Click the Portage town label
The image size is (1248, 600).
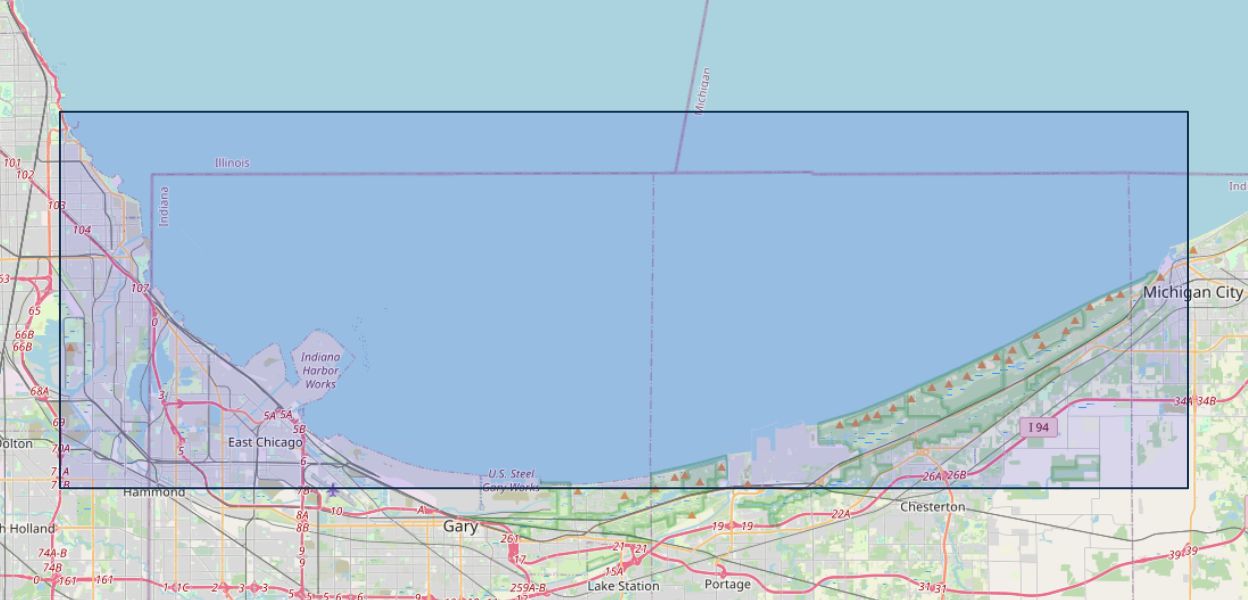[727, 584]
